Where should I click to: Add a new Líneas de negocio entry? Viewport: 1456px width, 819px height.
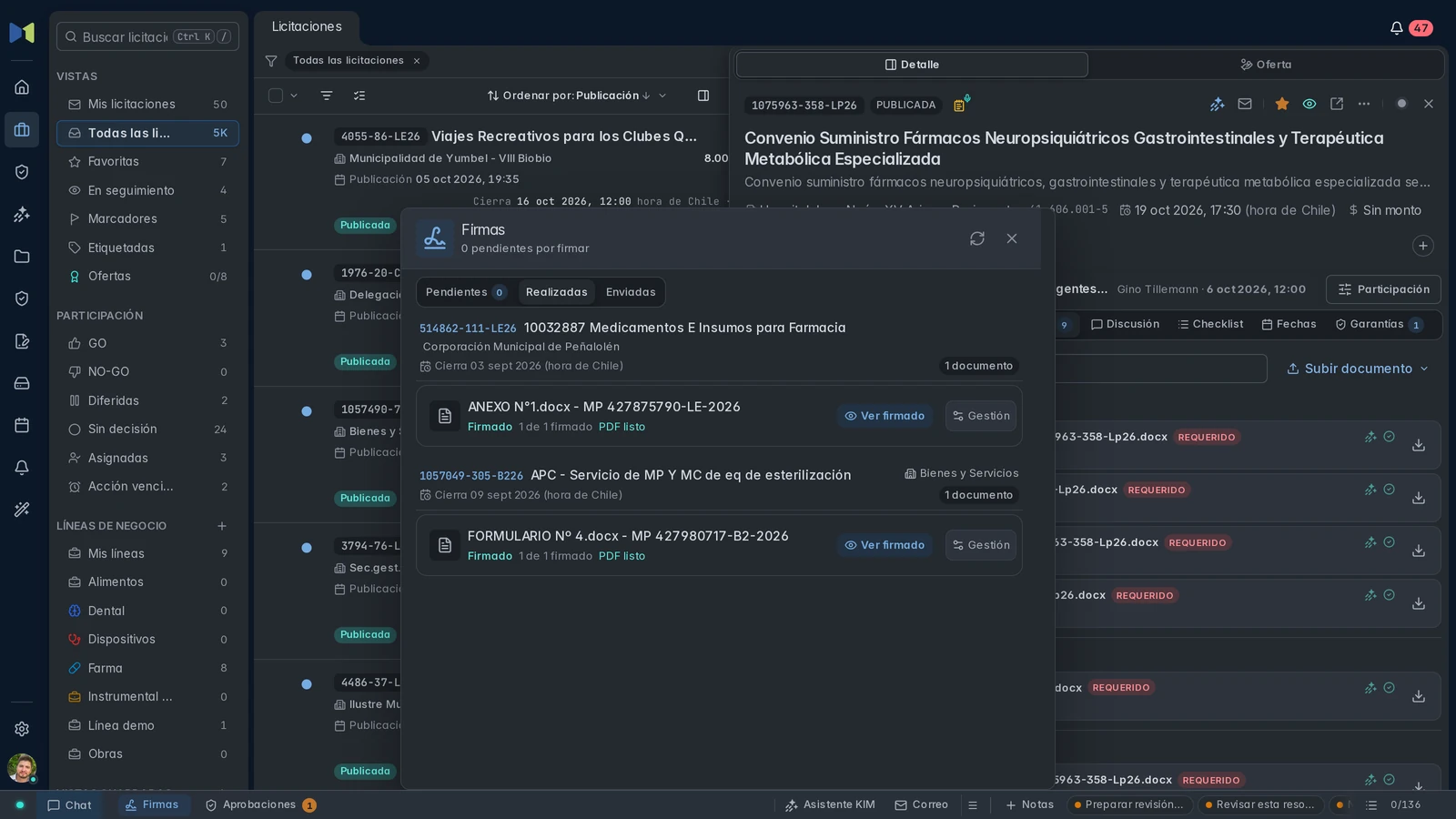(222, 526)
